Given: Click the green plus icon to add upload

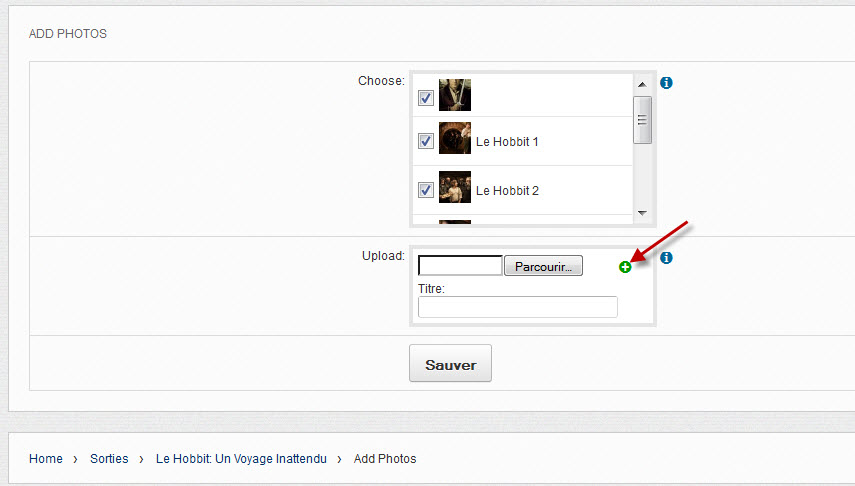Looking at the screenshot, I should coord(625,267).
